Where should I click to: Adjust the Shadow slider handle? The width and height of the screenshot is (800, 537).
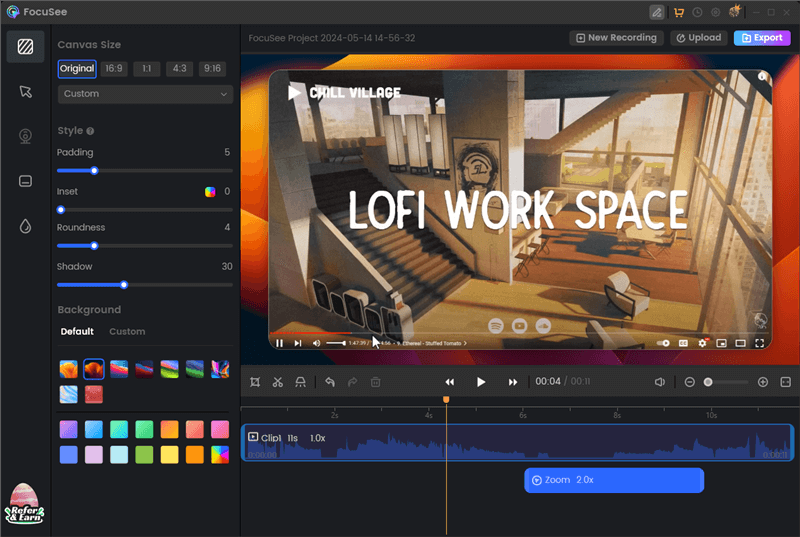tap(123, 285)
